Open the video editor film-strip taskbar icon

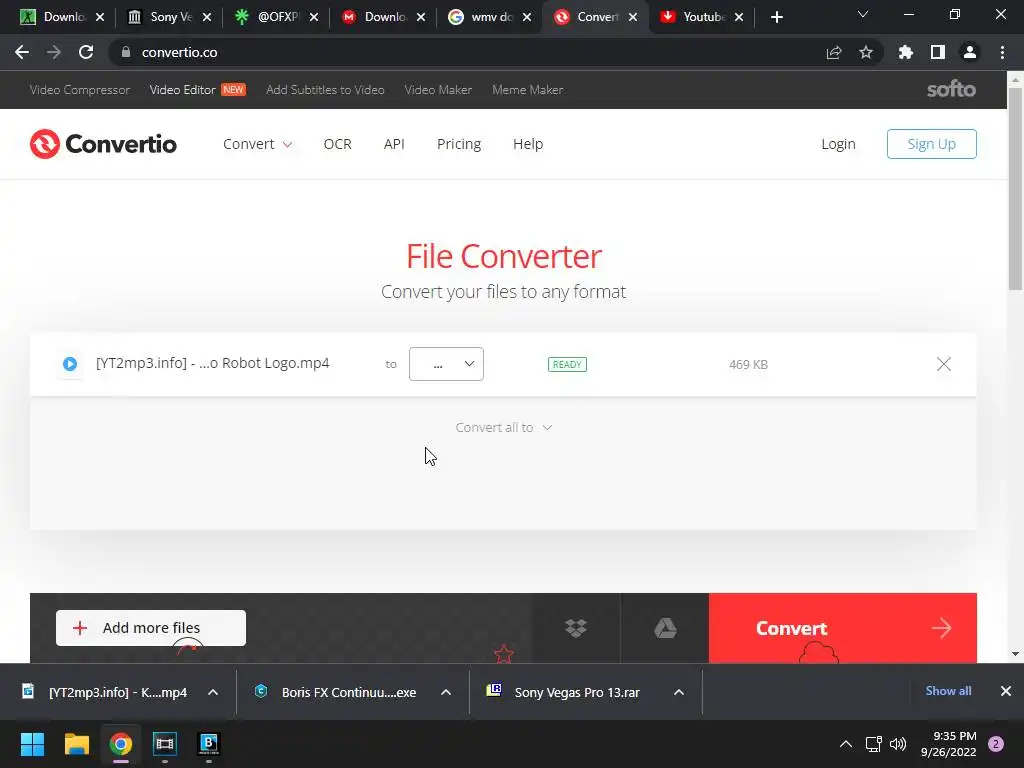tap(165, 744)
